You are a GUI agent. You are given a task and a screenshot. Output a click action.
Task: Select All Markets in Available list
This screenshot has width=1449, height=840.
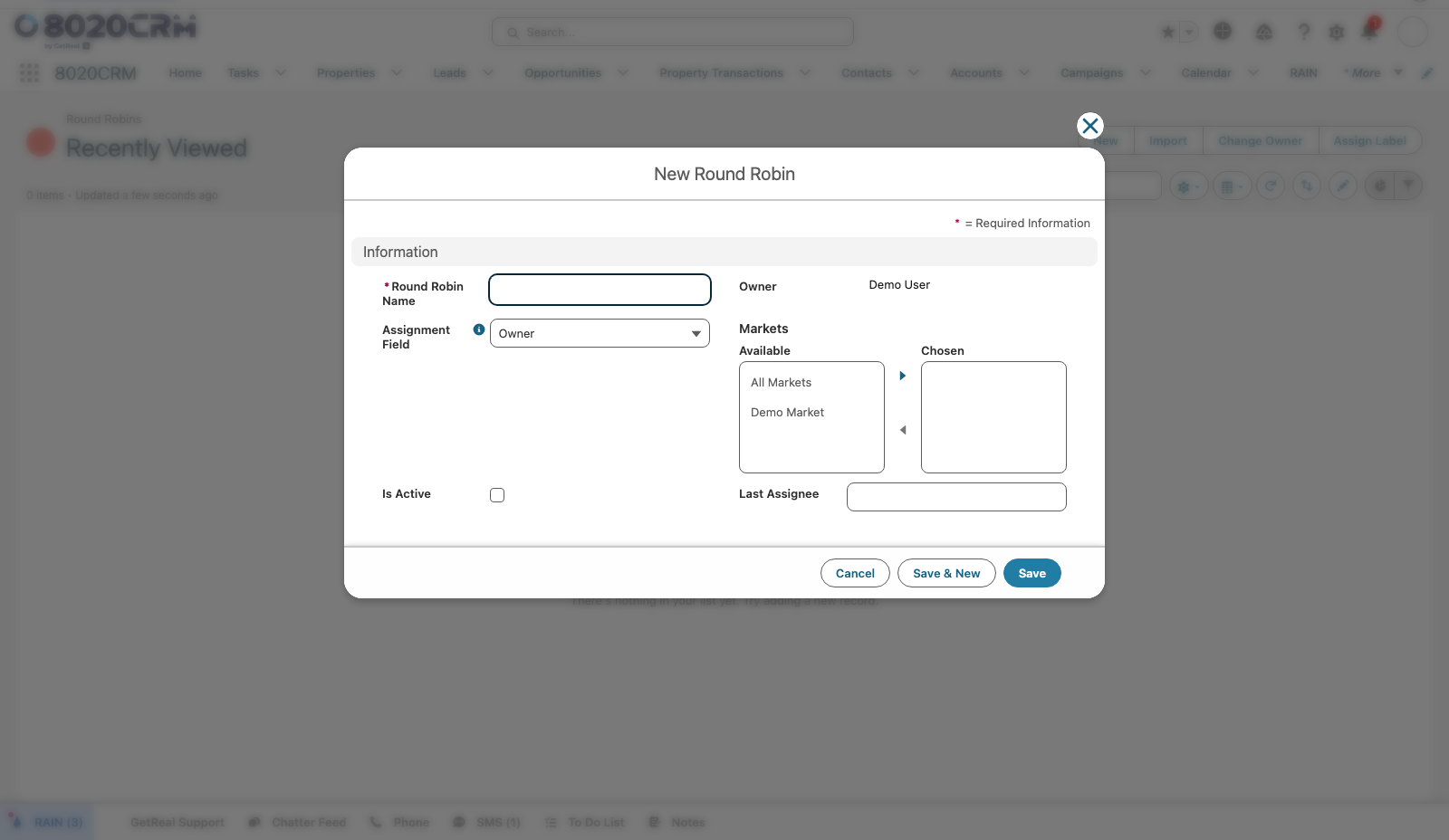pyautogui.click(x=811, y=382)
